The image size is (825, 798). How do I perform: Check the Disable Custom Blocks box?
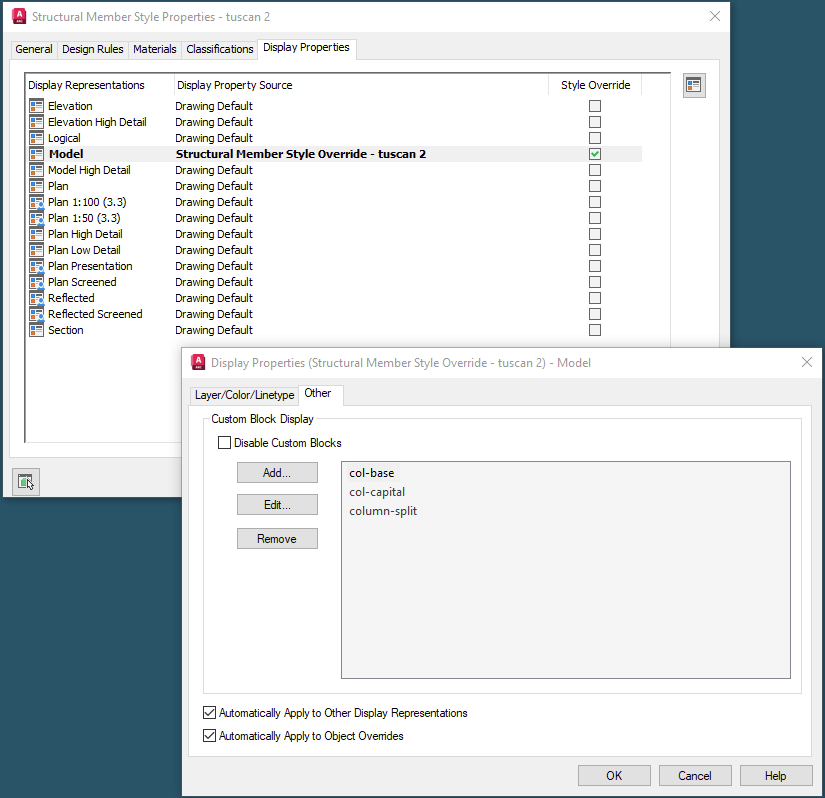[x=224, y=442]
